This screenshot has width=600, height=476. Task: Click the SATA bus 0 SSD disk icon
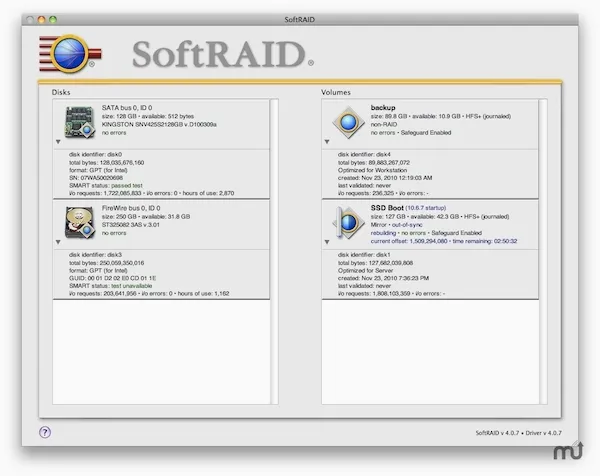point(80,122)
